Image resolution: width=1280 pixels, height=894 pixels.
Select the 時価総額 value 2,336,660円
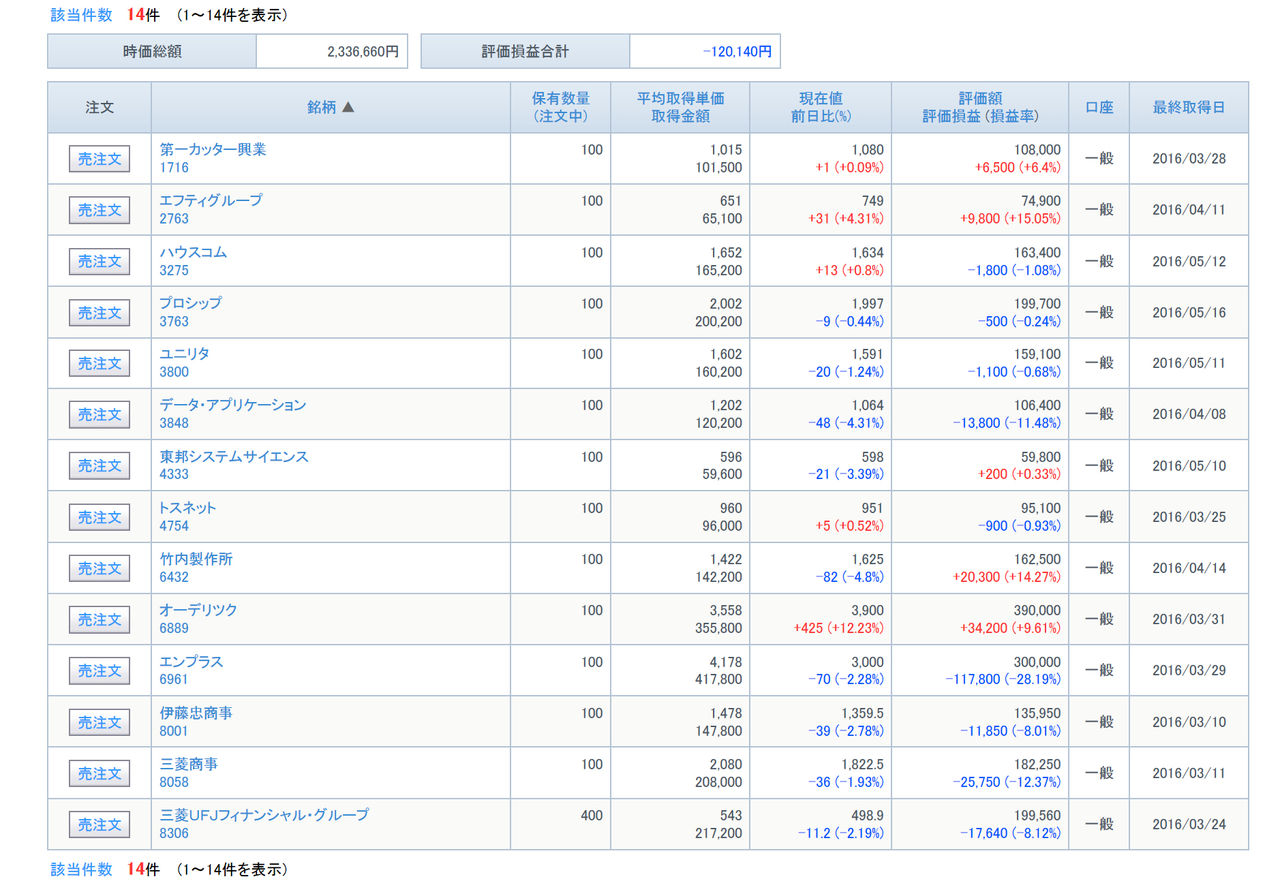point(362,52)
